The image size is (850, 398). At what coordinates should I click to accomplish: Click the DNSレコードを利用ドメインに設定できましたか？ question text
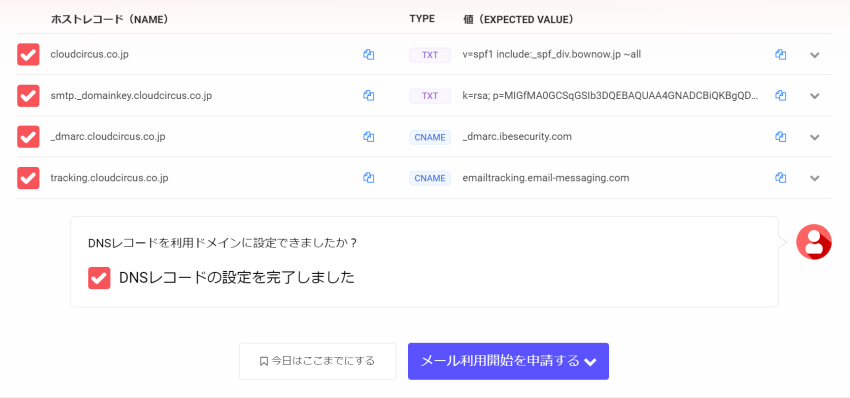[x=223, y=243]
